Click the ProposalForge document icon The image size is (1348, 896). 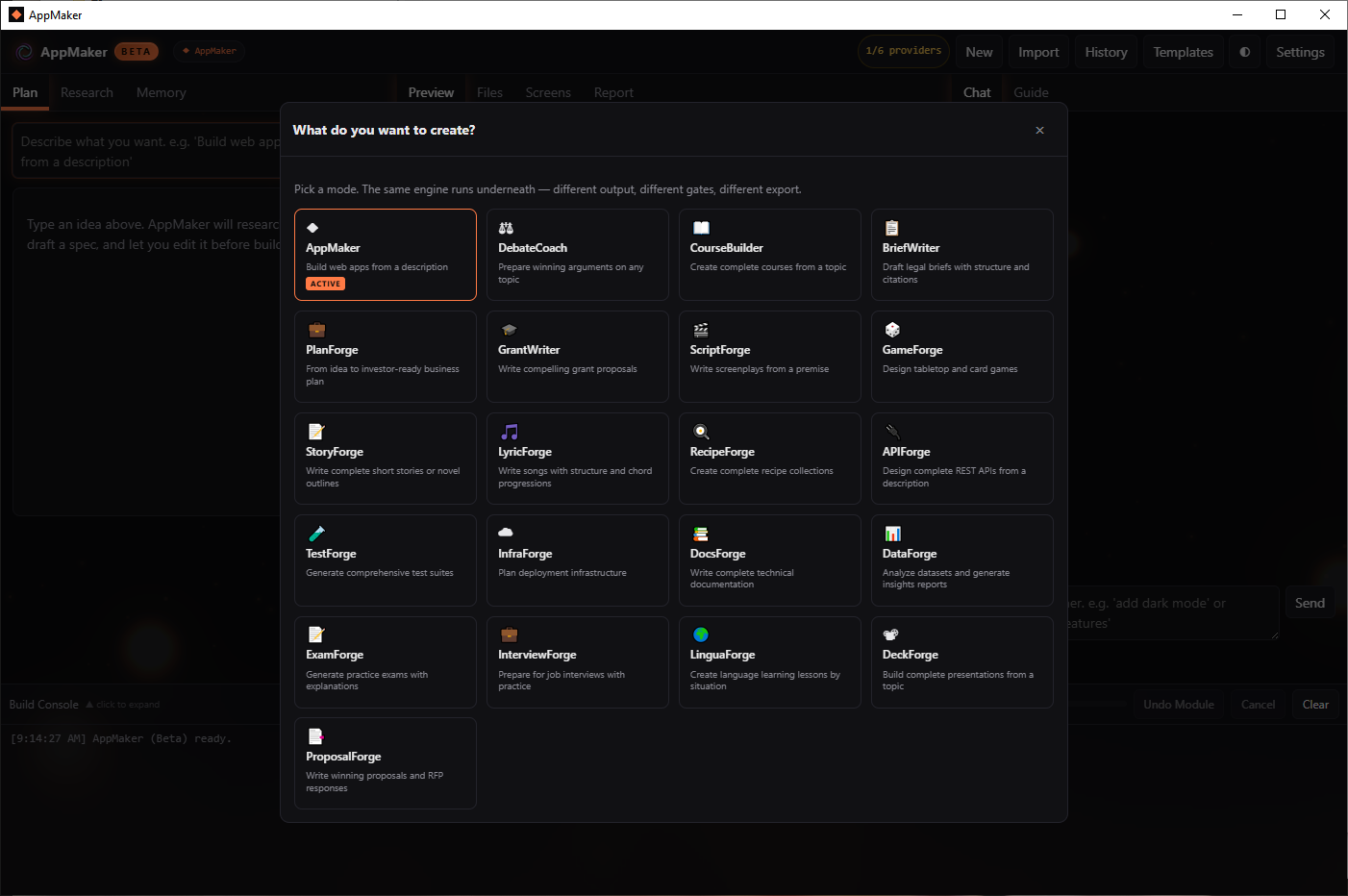pyautogui.click(x=315, y=736)
